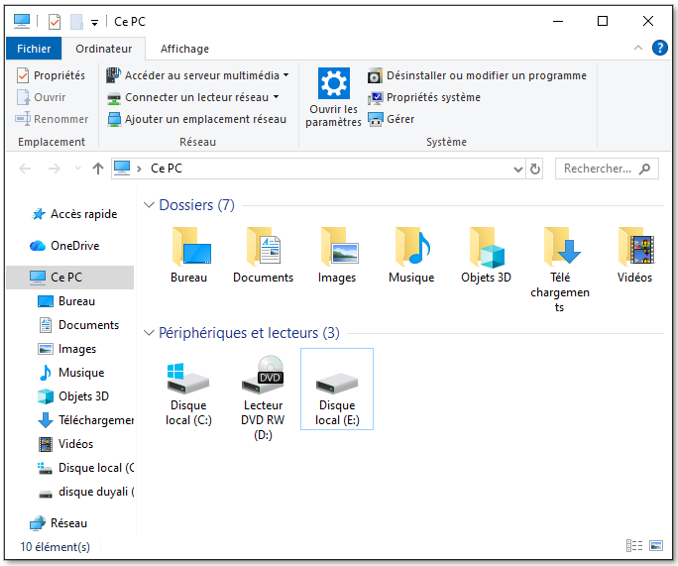Click the Ouvrir les paramètres gear icon
Screen dimensions: 678x566
tap(333, 84)
